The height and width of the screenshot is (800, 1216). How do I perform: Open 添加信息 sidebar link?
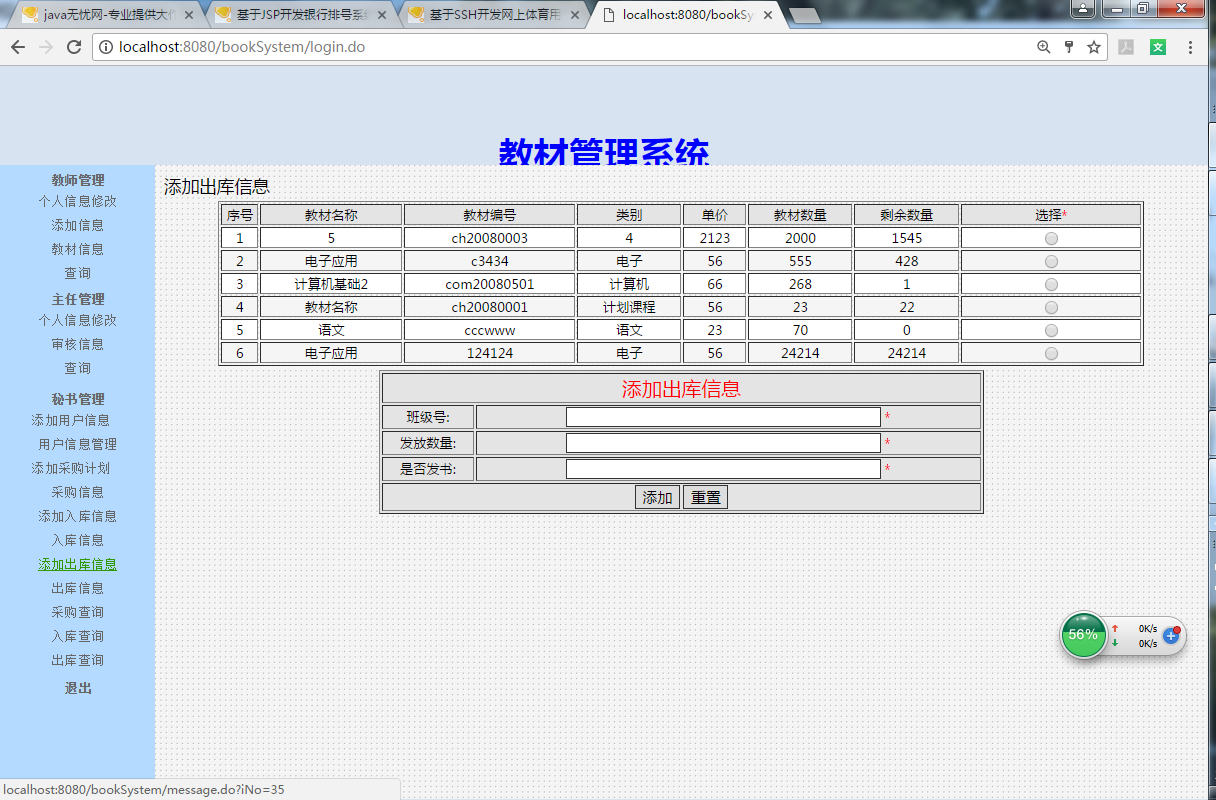[77, 225]
